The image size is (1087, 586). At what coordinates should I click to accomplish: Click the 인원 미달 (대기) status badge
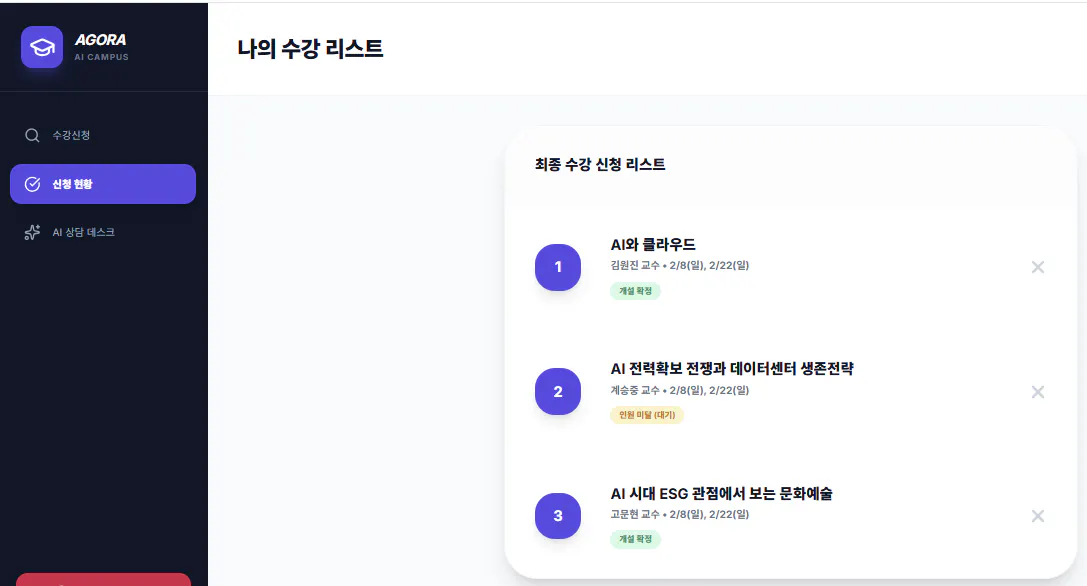click(646, 415)
